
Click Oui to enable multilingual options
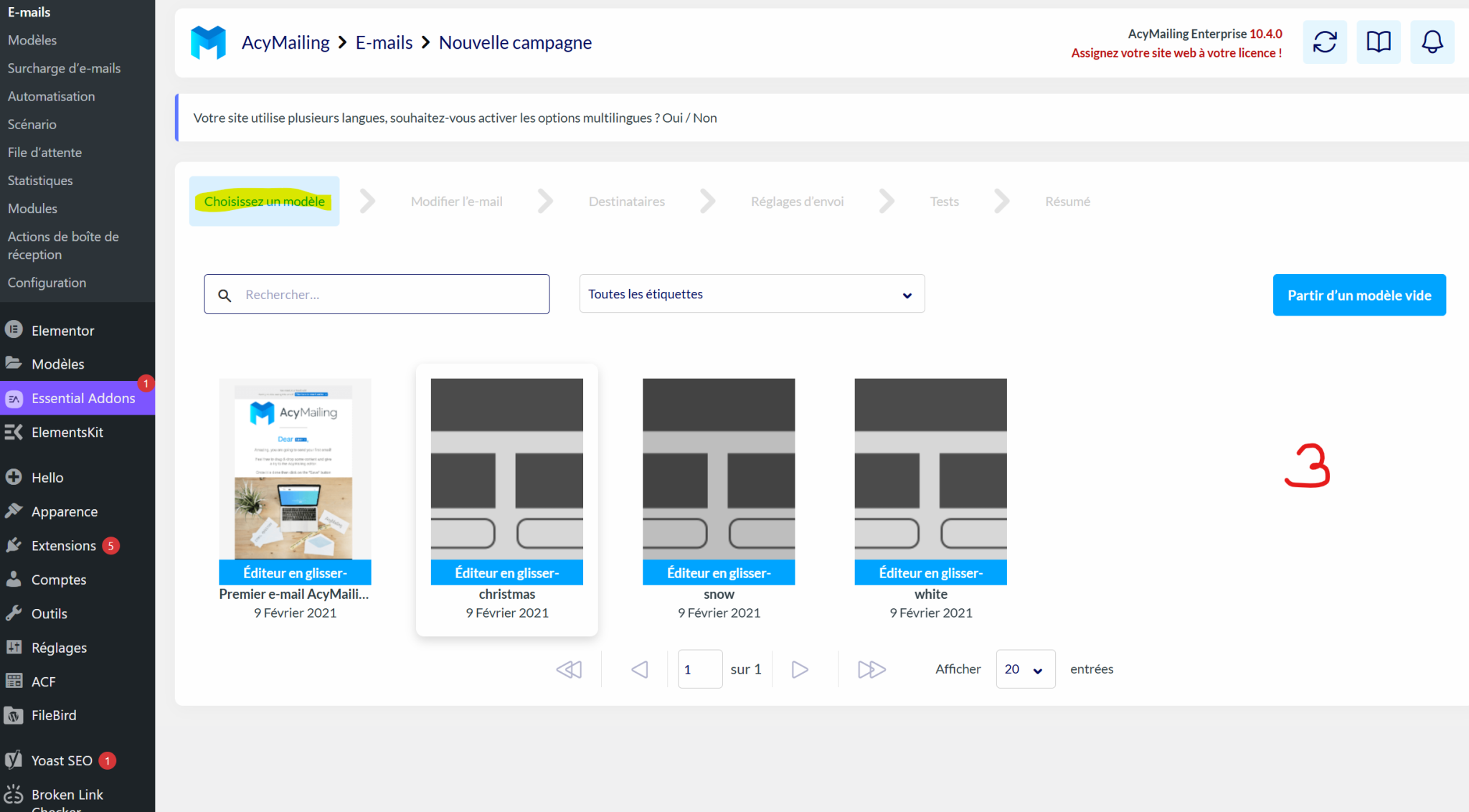click(672, 118)
